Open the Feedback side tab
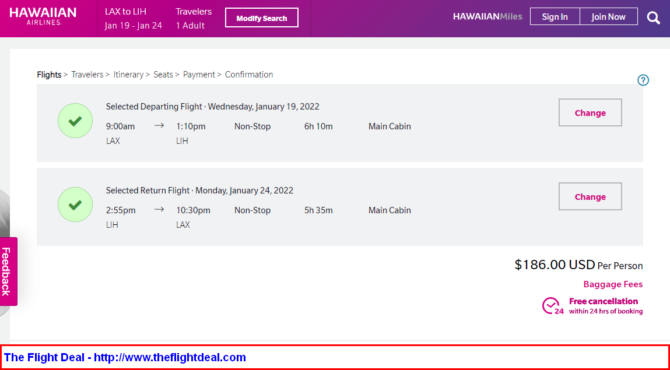The image size is (670, 370). [8, 271]
